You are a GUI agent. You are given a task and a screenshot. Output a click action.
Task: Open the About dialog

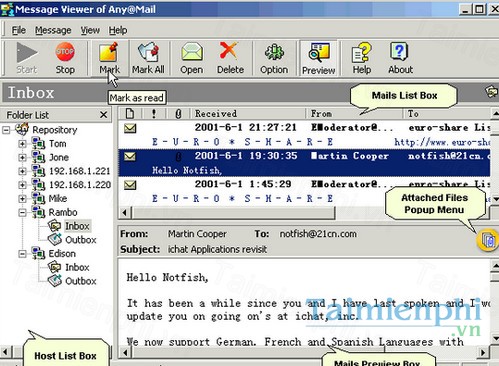400,58
